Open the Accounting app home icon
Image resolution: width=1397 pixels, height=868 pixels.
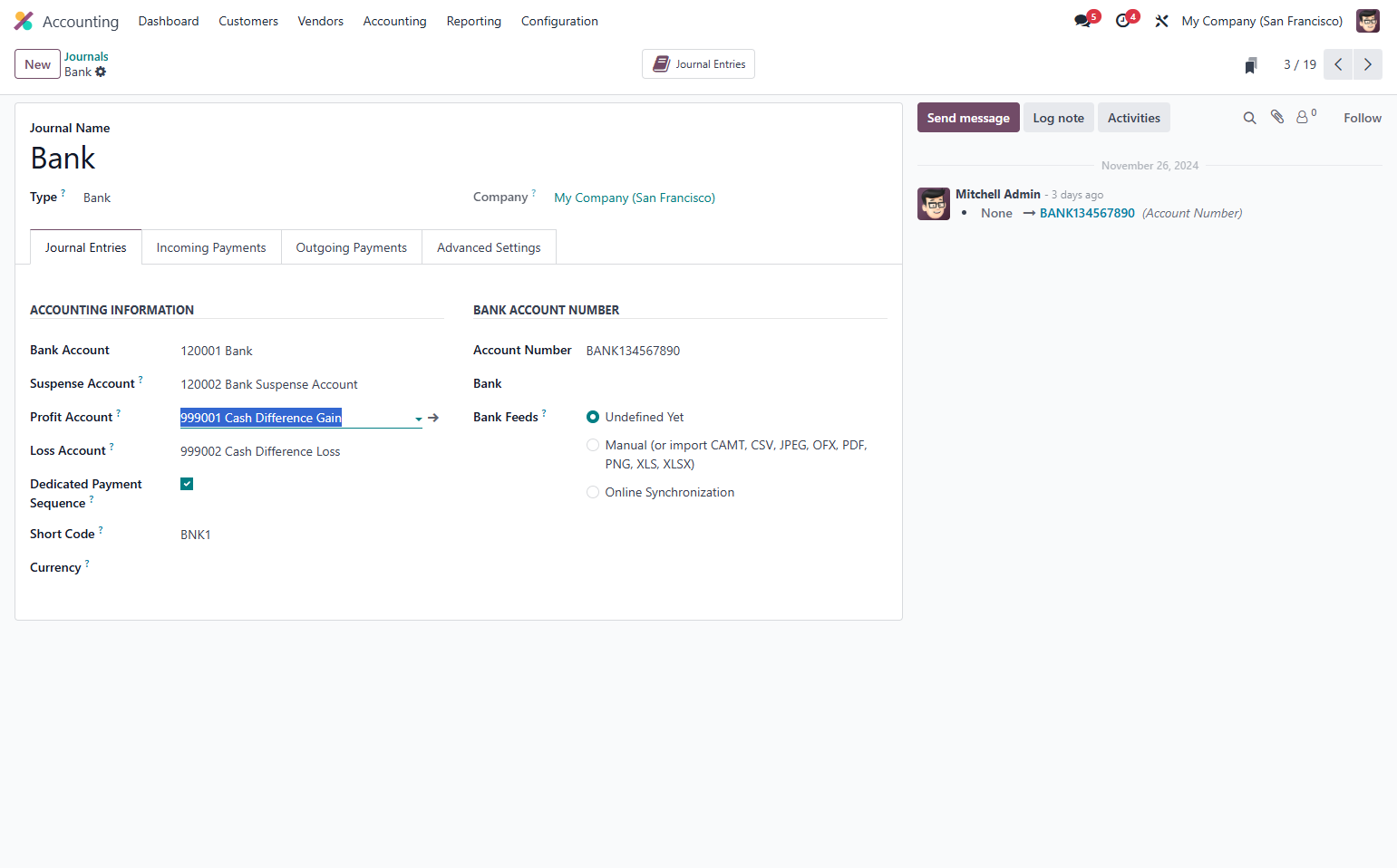click(x=24, y=21)
